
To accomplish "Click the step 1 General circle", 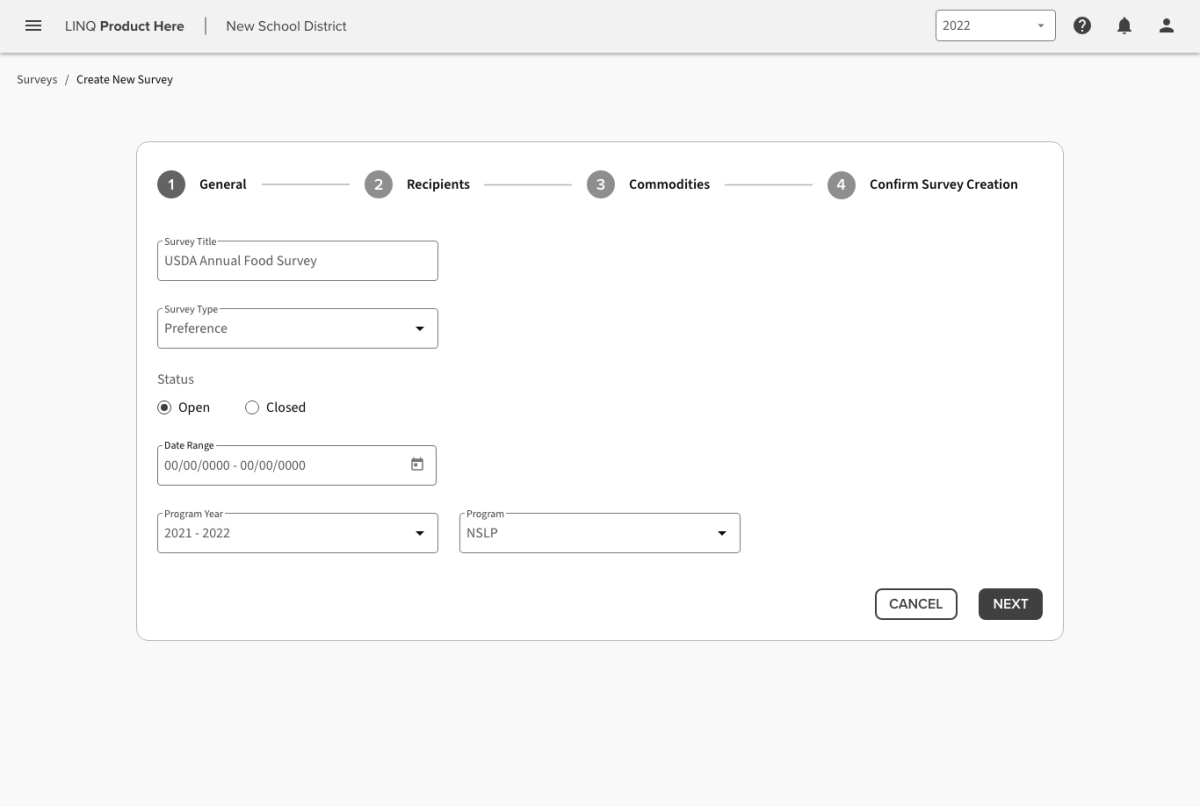I will tap(171, 185).
